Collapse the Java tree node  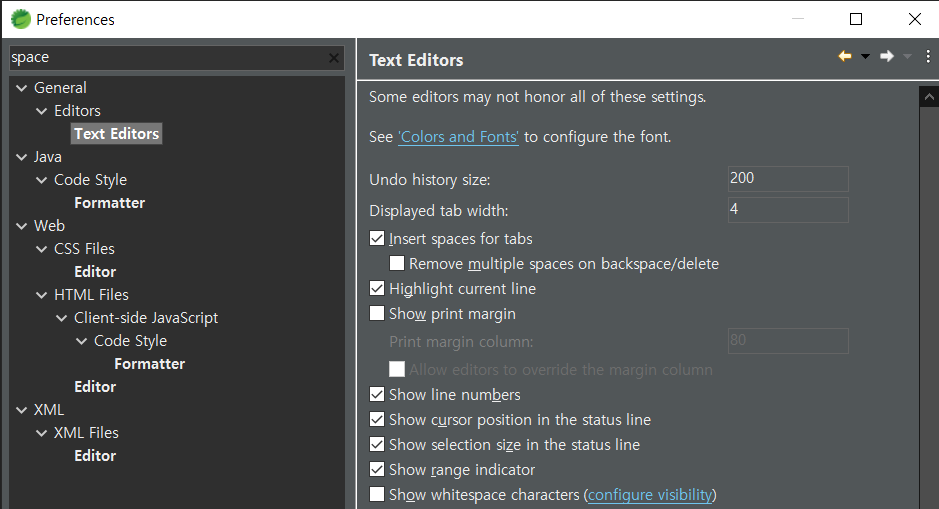(22, 157)
